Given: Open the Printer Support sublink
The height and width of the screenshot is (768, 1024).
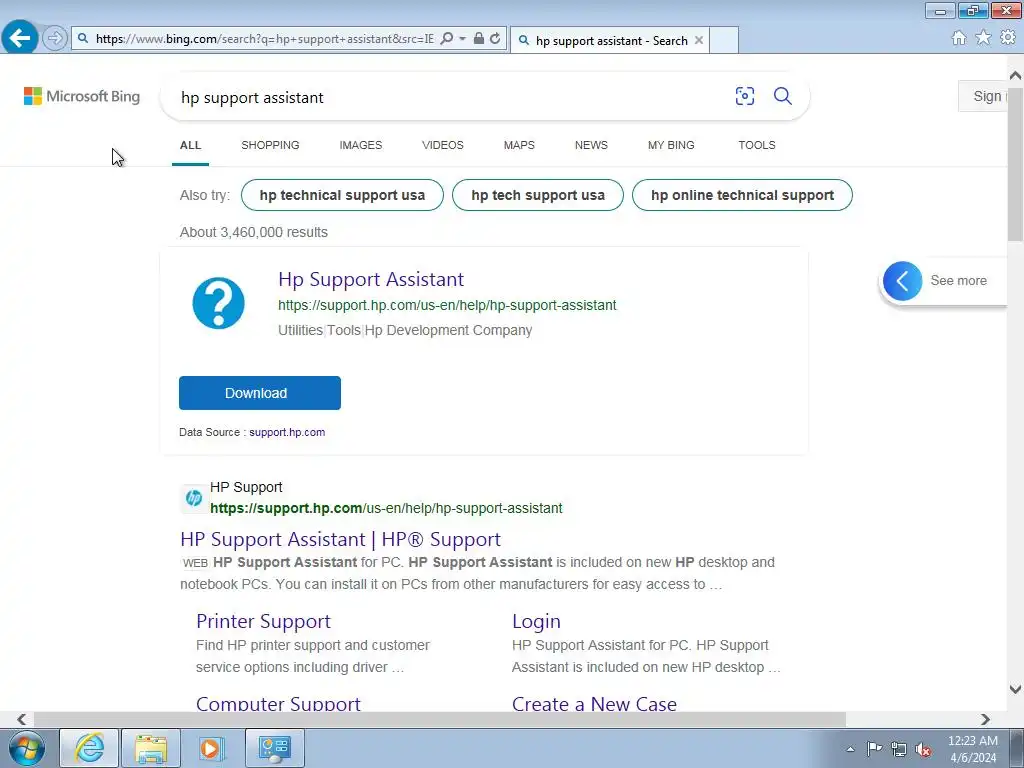Looking at the screenshot, I should [x=263, y=621].
